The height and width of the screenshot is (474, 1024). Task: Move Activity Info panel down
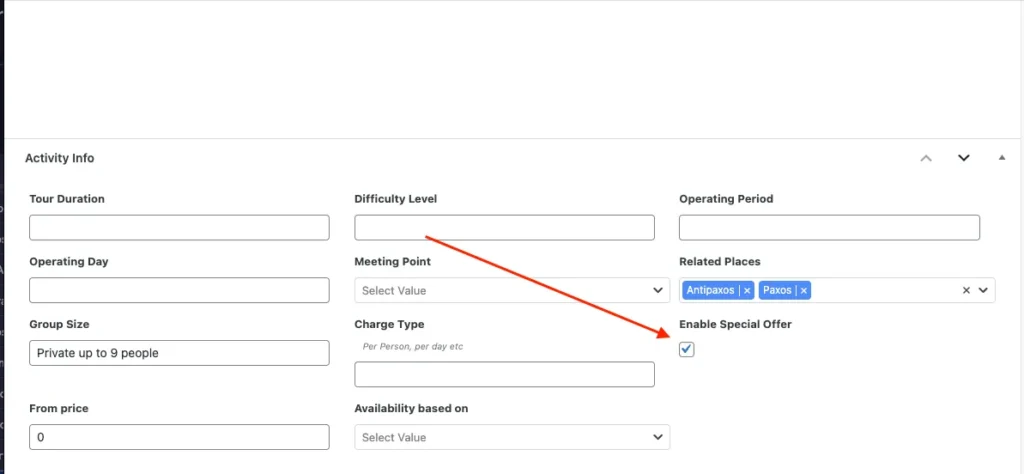pyautogui.click(x=964, y=158)
